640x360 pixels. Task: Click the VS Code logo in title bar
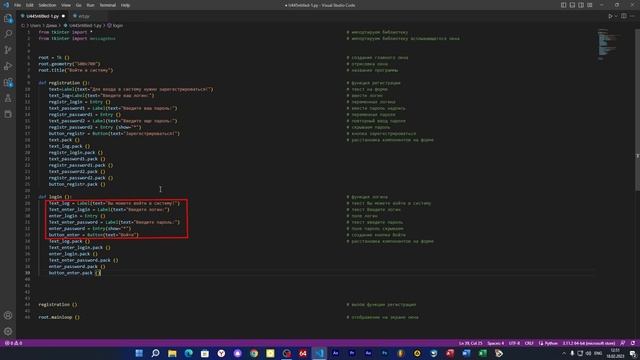[6, 5]
